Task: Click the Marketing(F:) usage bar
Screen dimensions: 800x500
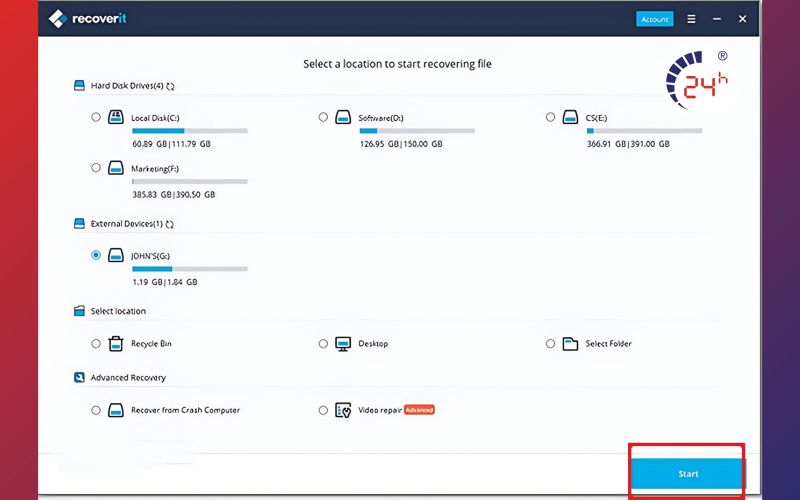Action: [x=190, y=182]
